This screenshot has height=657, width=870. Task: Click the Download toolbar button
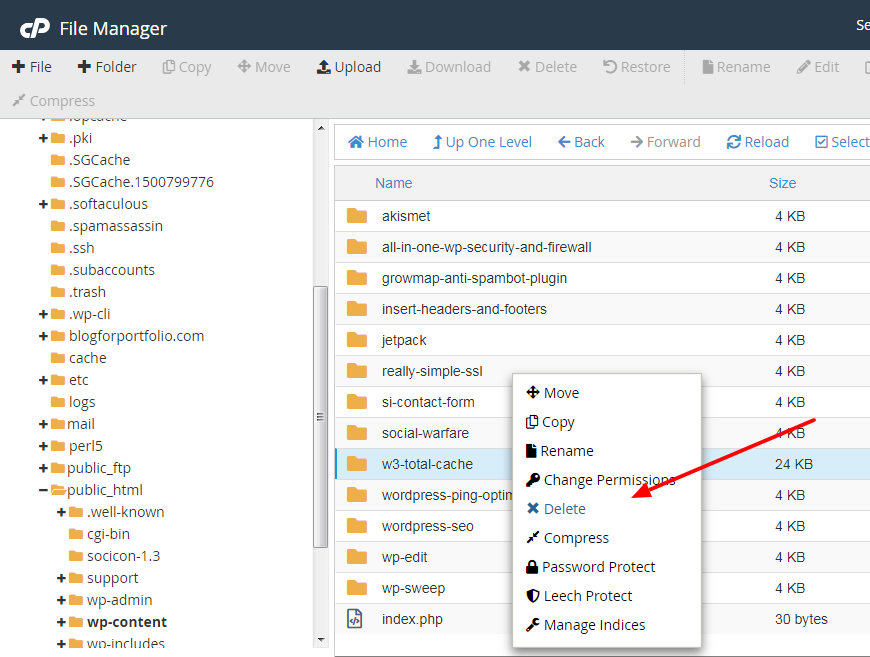[449, 67]
